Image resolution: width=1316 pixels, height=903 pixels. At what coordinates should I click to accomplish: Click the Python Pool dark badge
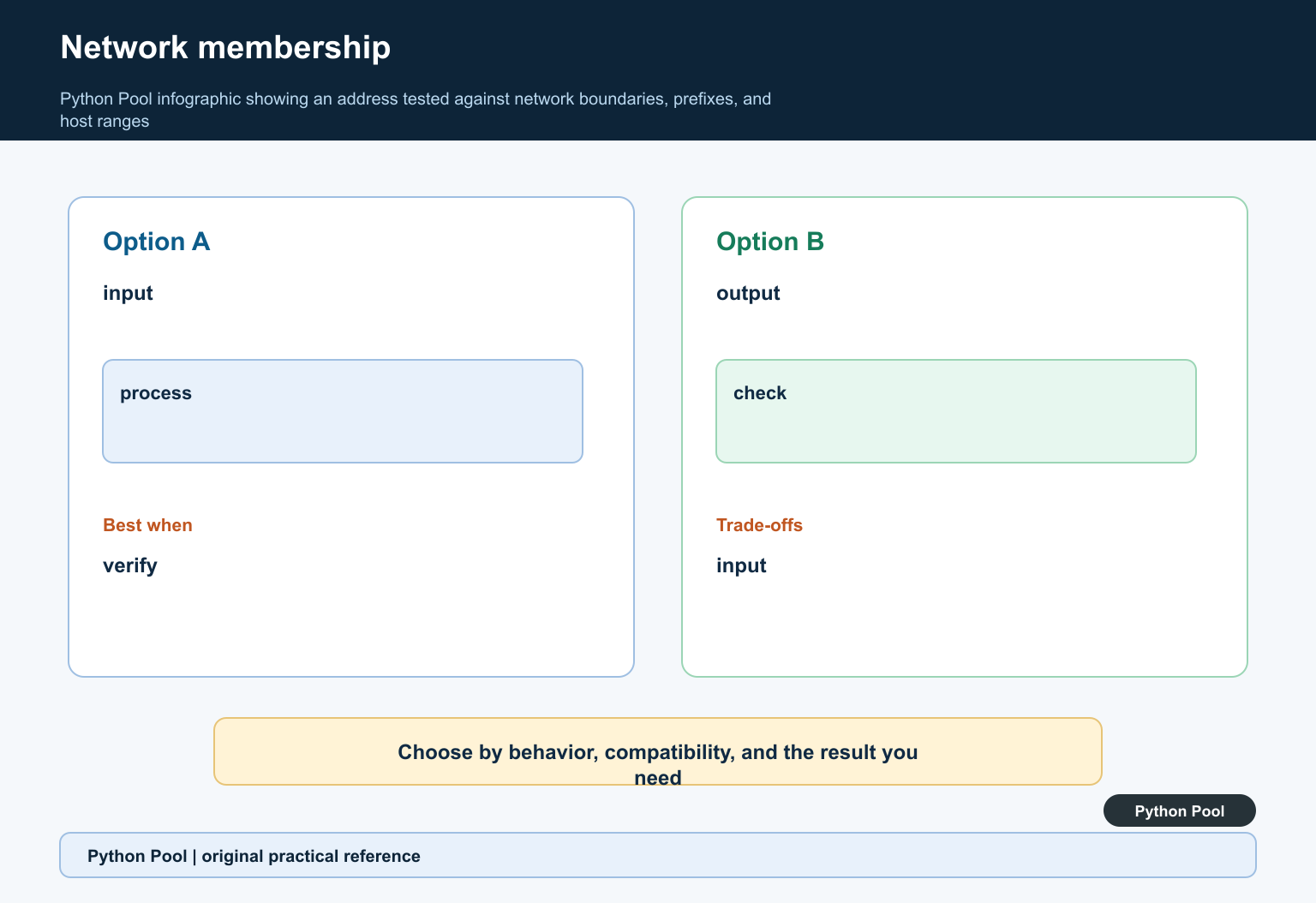coord(1179,810)
